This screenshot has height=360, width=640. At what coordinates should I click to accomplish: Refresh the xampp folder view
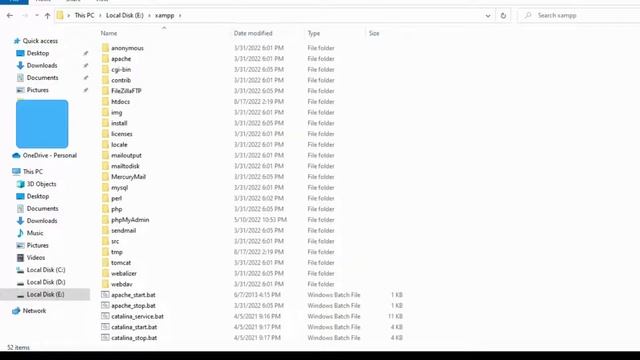[x=503, y=16]
